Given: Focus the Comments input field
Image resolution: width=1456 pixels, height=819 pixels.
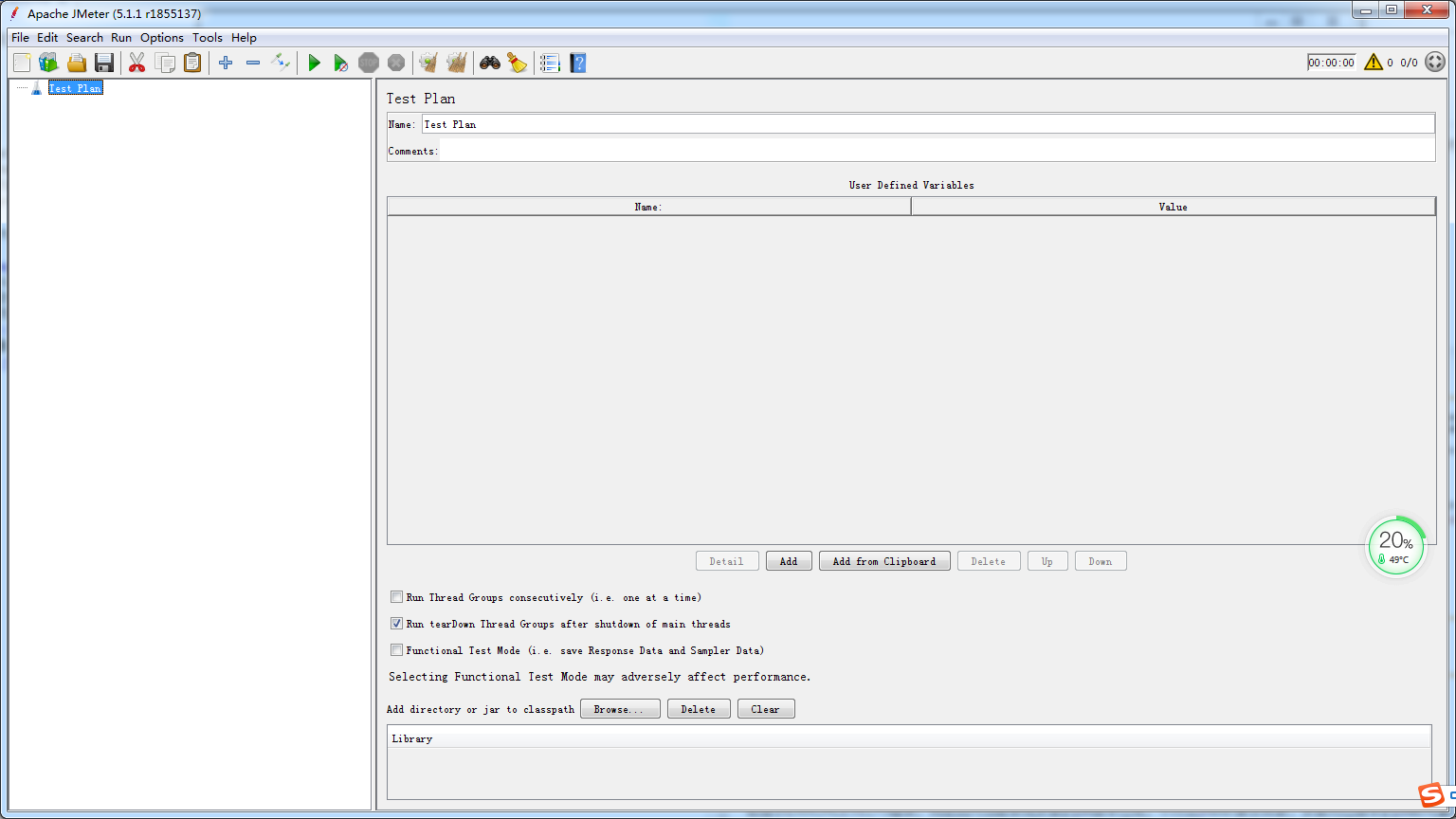Looking at the screenshot, I should point(937,151).
